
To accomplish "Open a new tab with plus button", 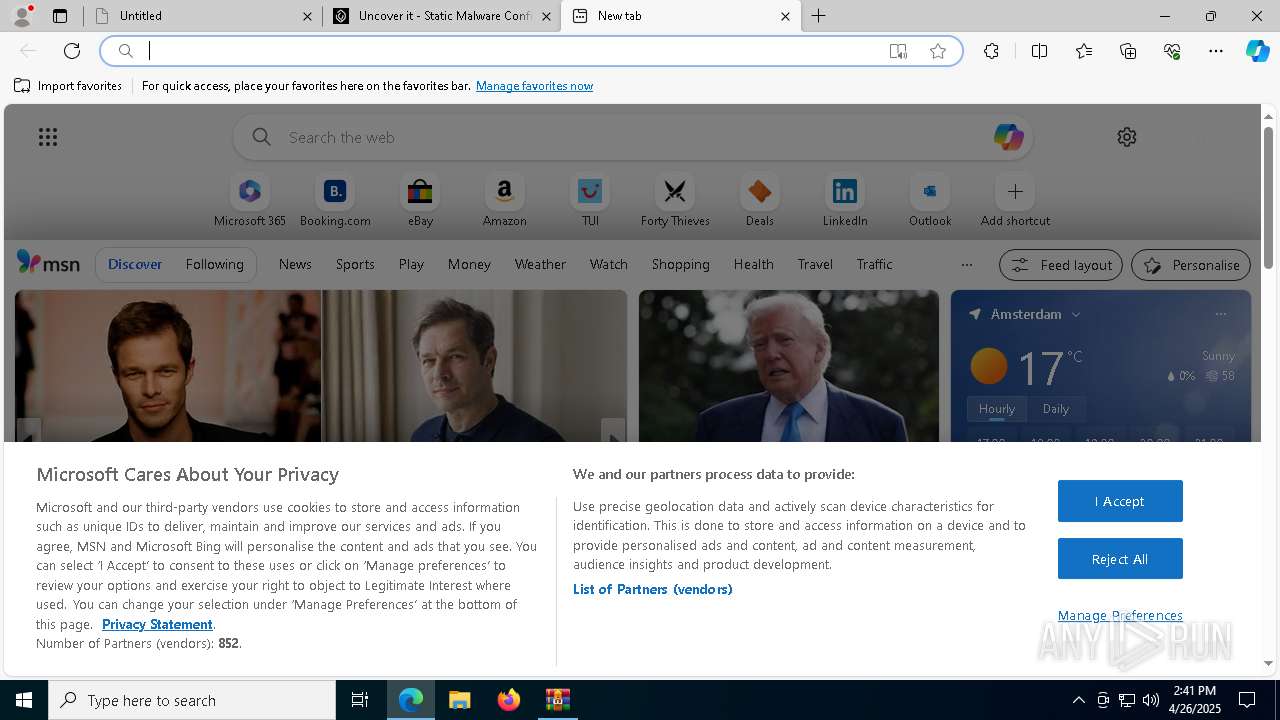I will [x=819, y=16].
